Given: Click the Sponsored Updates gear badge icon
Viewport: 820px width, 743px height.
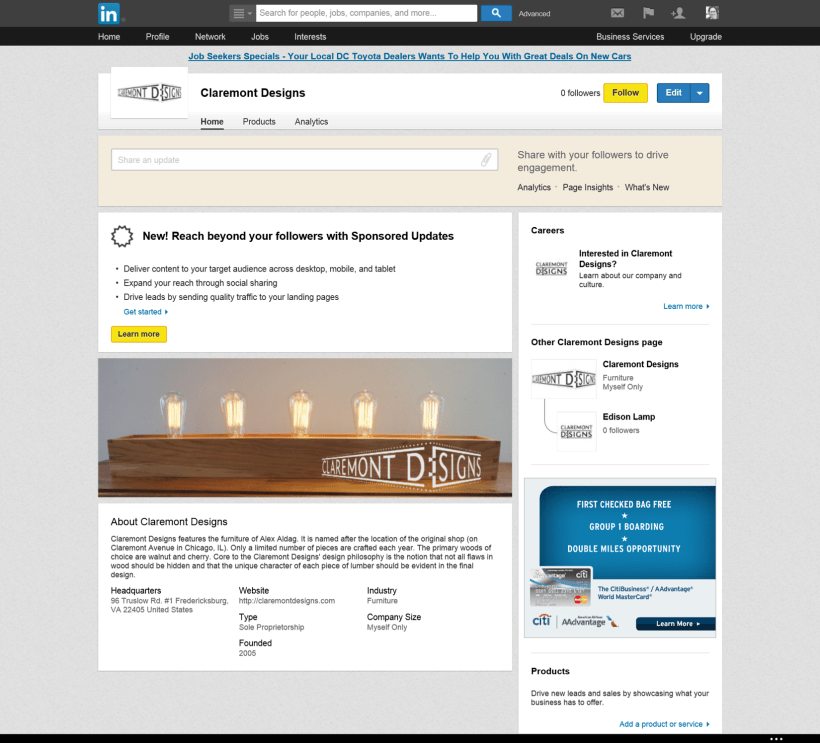Looking at the screenshot, I should (x=122, y=236).
